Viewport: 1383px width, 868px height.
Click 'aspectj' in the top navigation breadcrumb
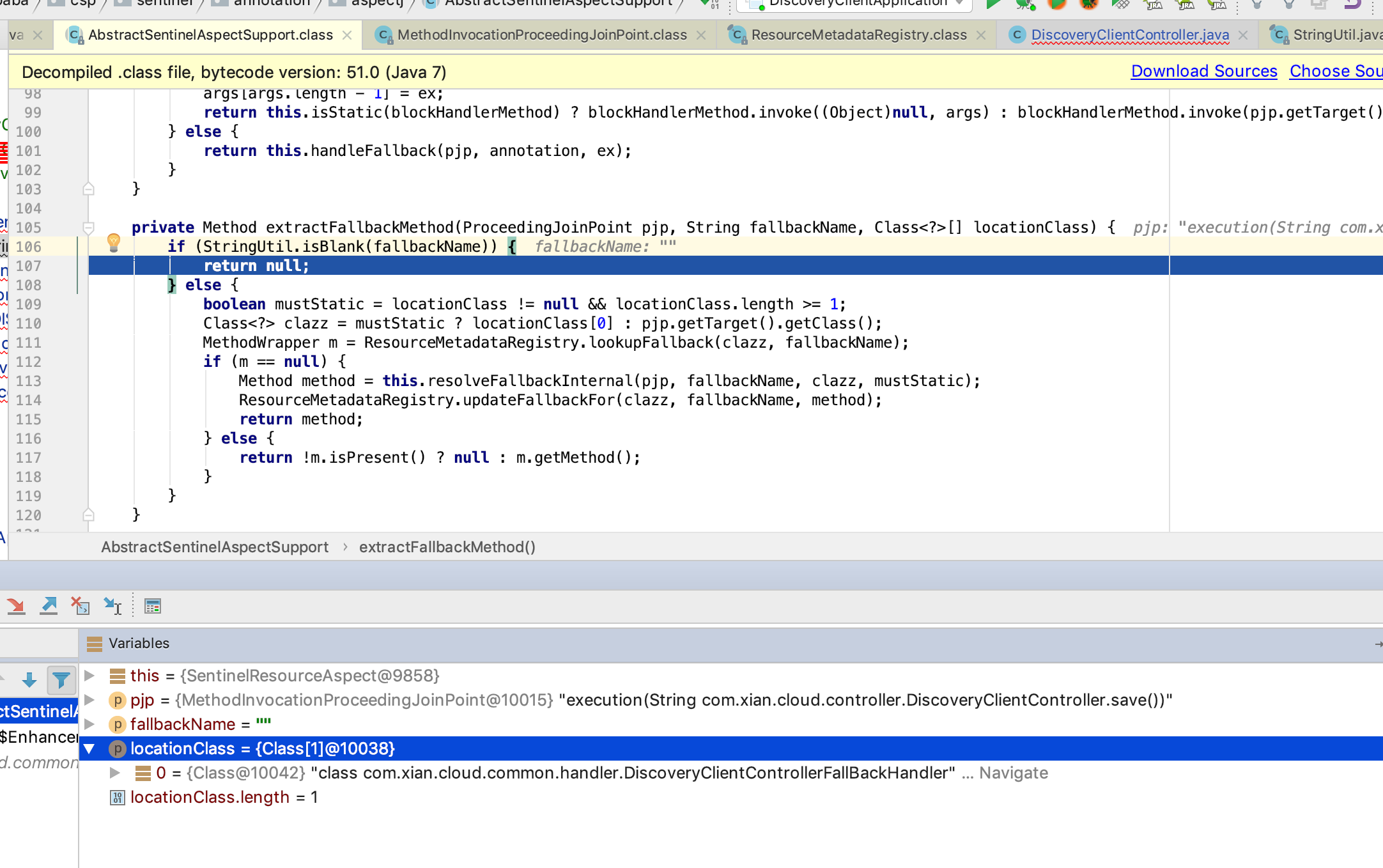pos(377,3)
